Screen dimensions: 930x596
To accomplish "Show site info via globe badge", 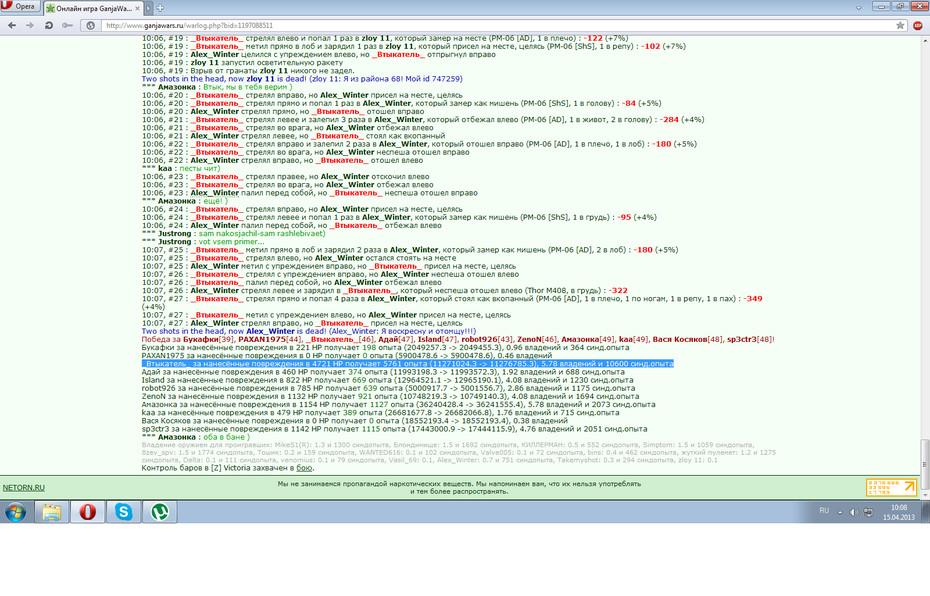I will pyautogui.click(x=90, y=26).
